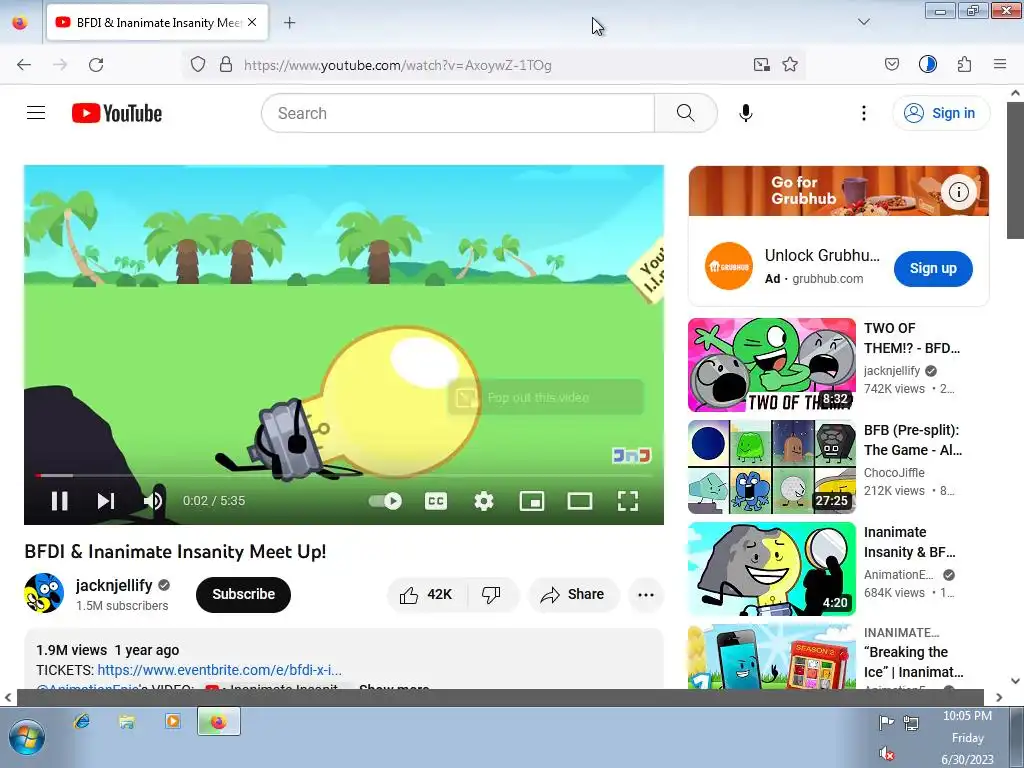The image size is (1024, 768).
Task: Focus the YouTube search box
Action: click(458, 113)
